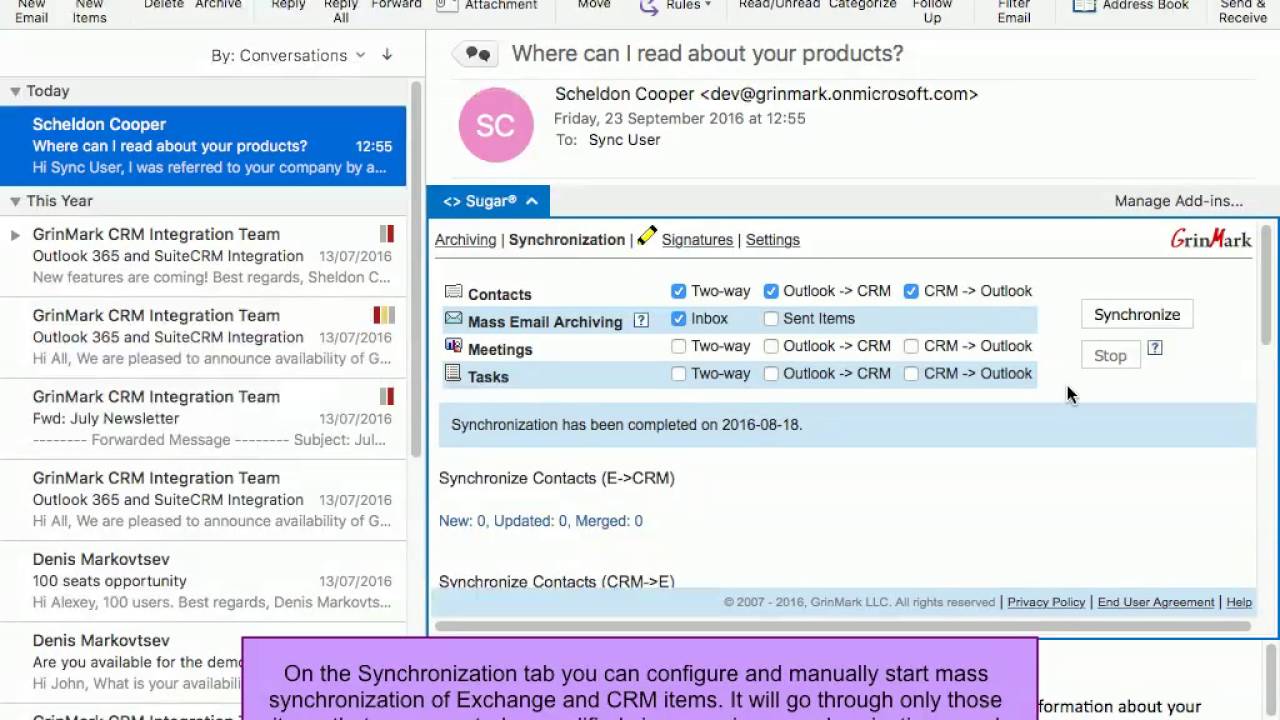
Task: Toggle Inbox mass archiving checkbox
Action: [x=679, y=319]
